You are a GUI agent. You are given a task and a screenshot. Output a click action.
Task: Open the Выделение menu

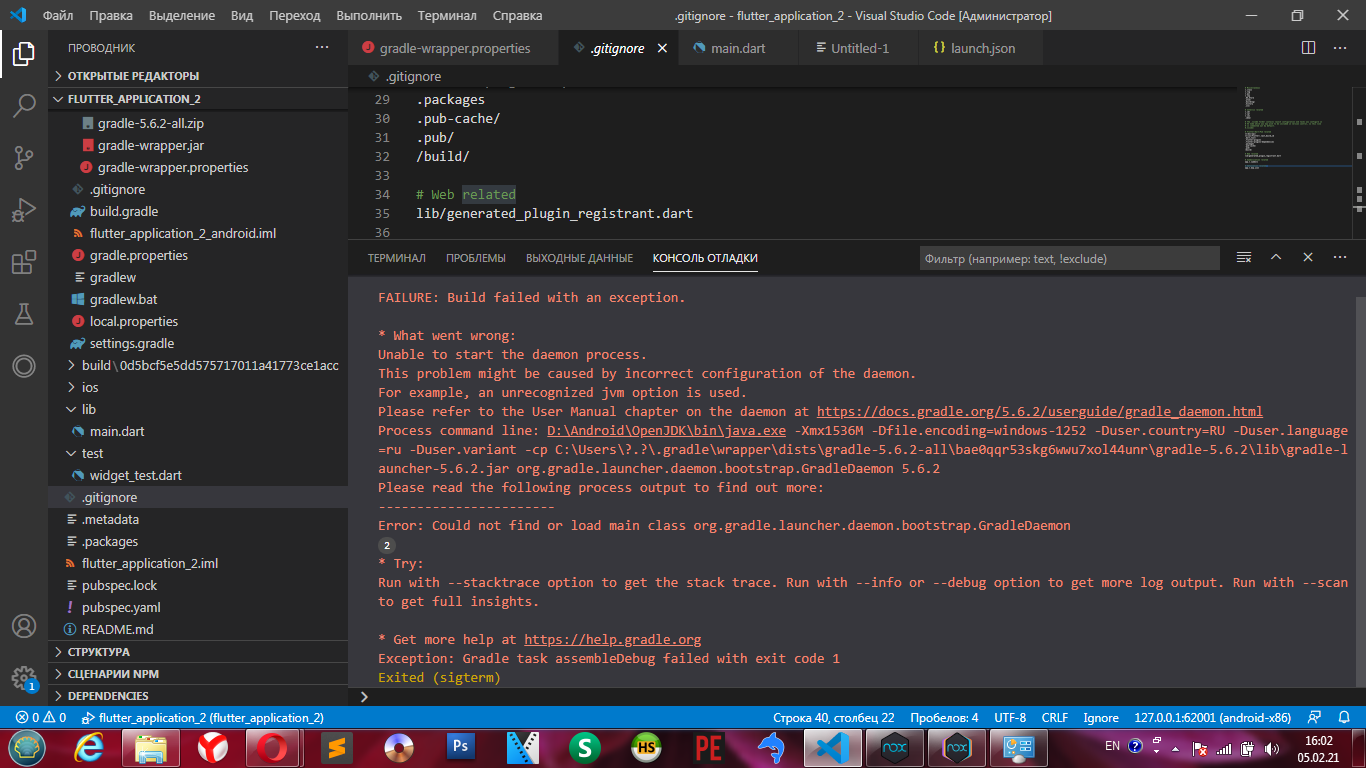click(182, 16)
